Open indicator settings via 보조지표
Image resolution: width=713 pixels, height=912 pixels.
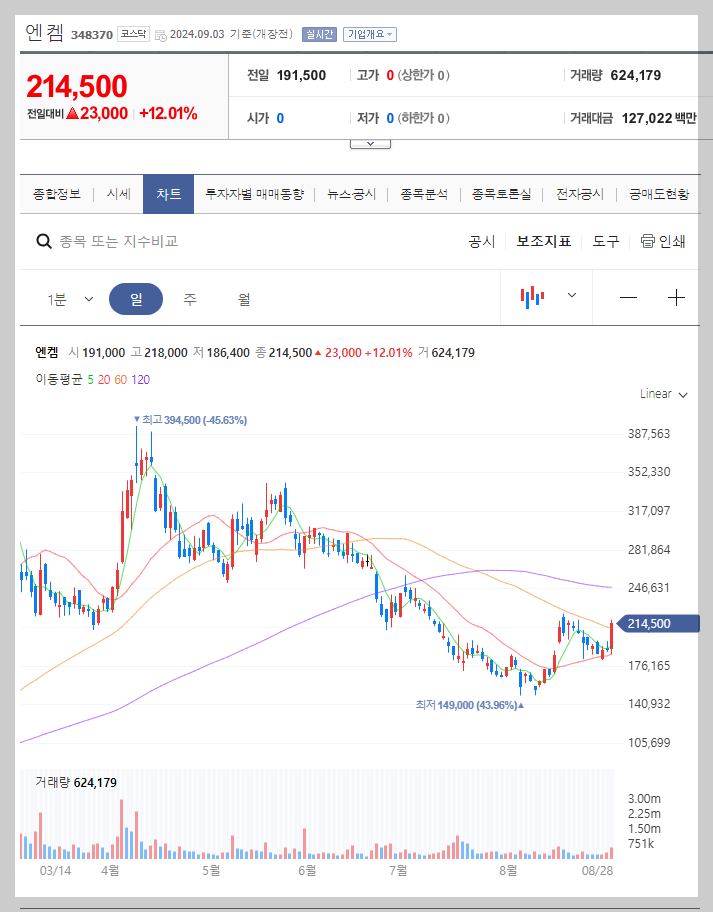pos(543,241)
